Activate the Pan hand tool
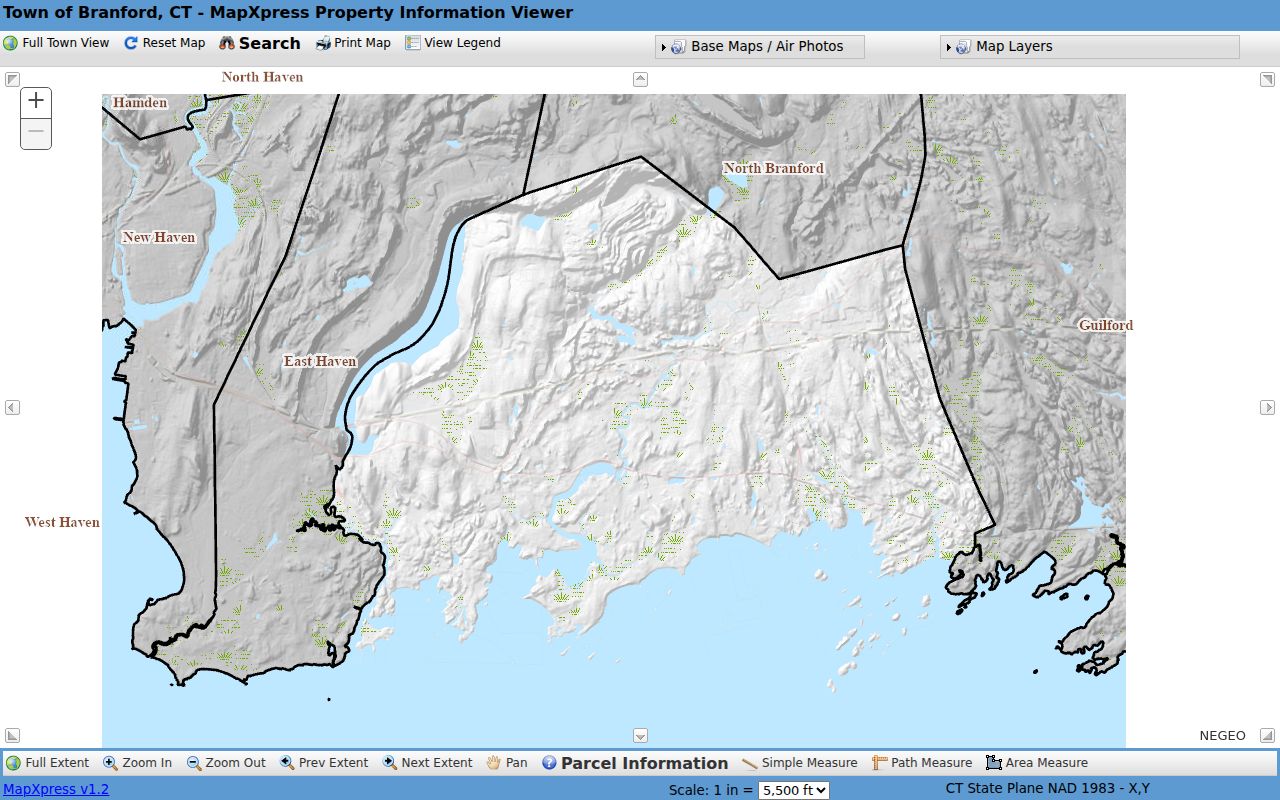The height and width of the screenshot is (800, 1280). [x=507, y=763]
